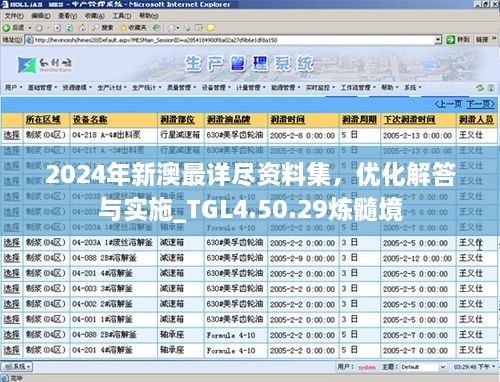Viewport: 500px width, 382px height.
Task: Click the History clock toolbar icon
Action: [156, 28]
